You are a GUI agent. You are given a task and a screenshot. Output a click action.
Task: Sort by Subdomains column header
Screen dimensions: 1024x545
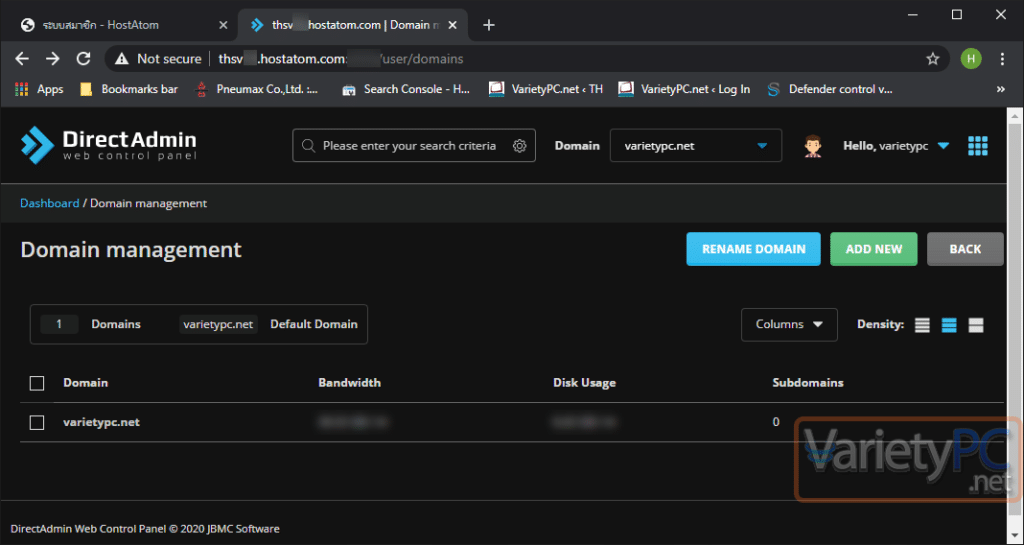pyautogui.click(x=808, y=382)
